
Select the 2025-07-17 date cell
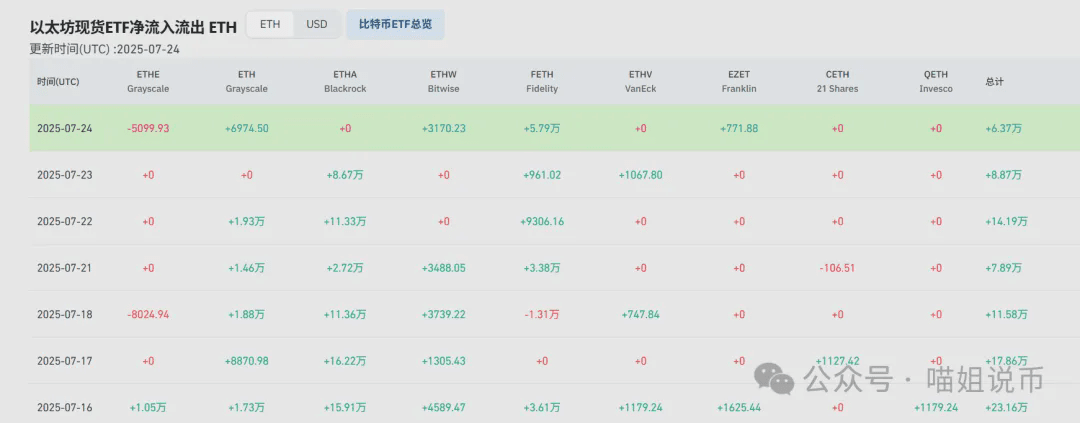pos(65,361)
